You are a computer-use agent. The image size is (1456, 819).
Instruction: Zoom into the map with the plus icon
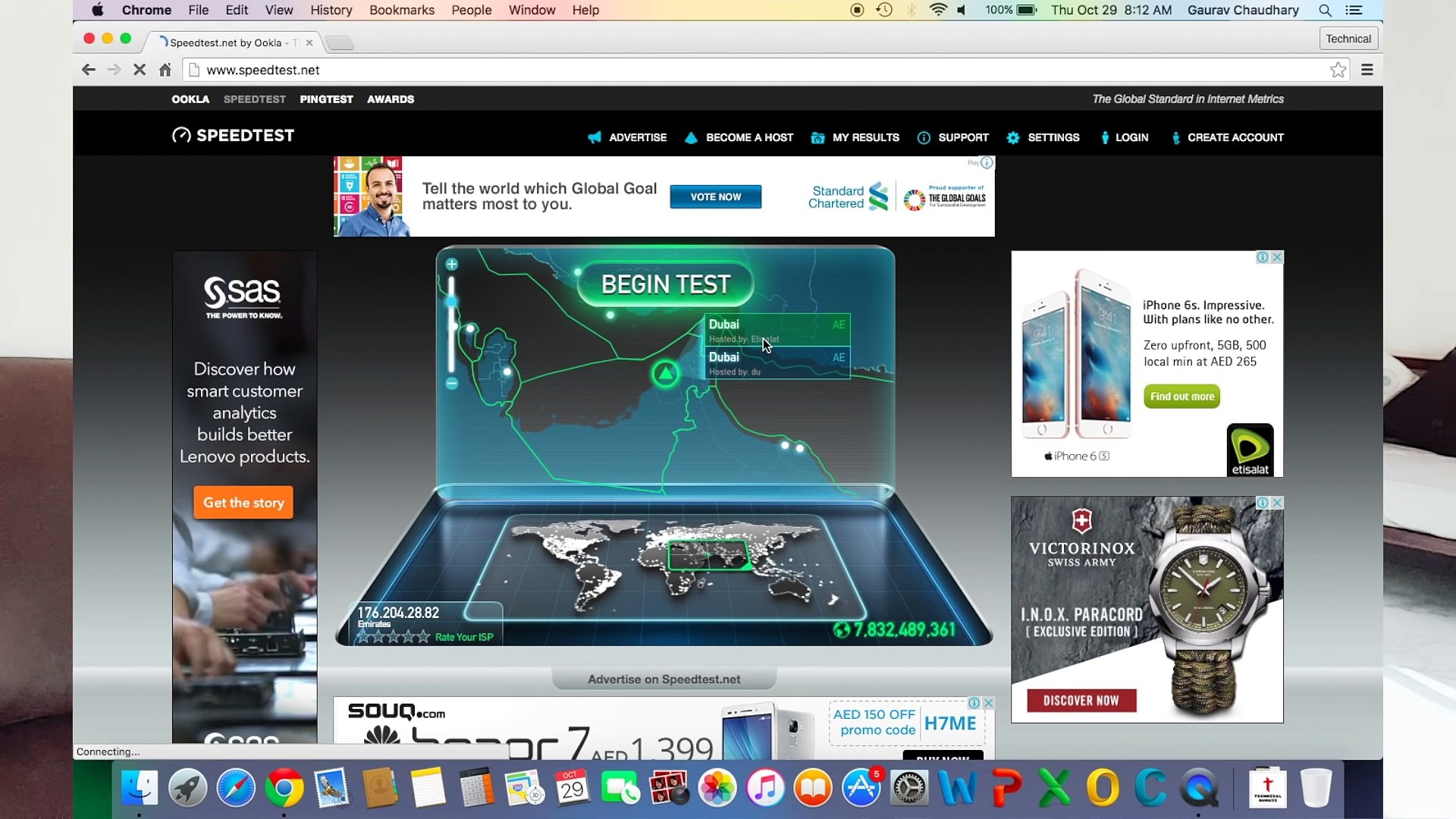pos(451,265)
